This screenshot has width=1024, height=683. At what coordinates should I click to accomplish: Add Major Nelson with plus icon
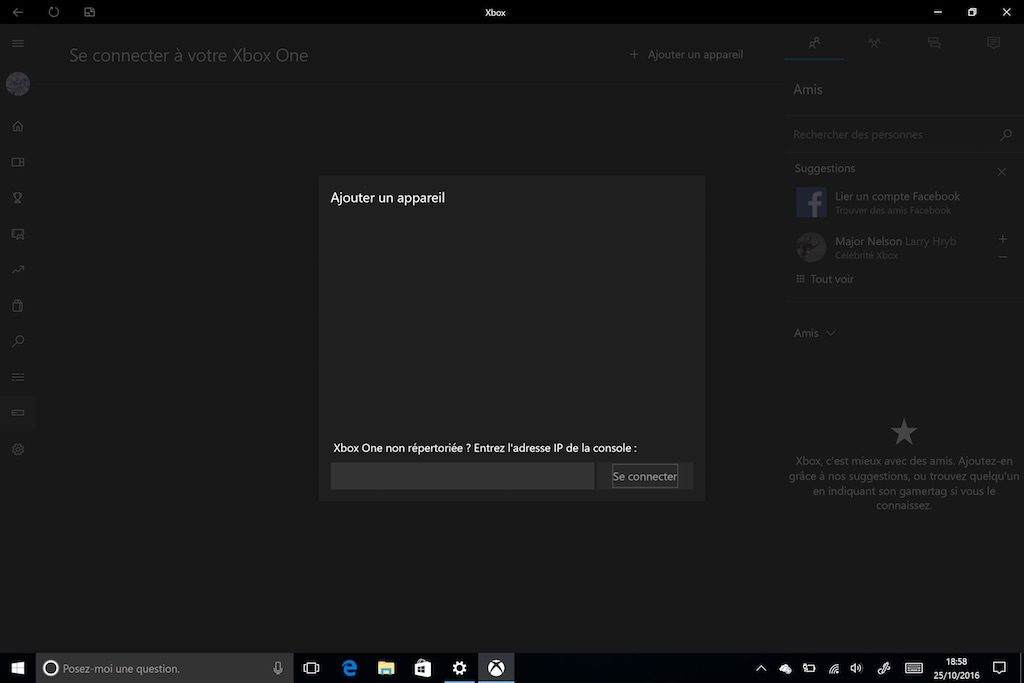coord(1002,239)
